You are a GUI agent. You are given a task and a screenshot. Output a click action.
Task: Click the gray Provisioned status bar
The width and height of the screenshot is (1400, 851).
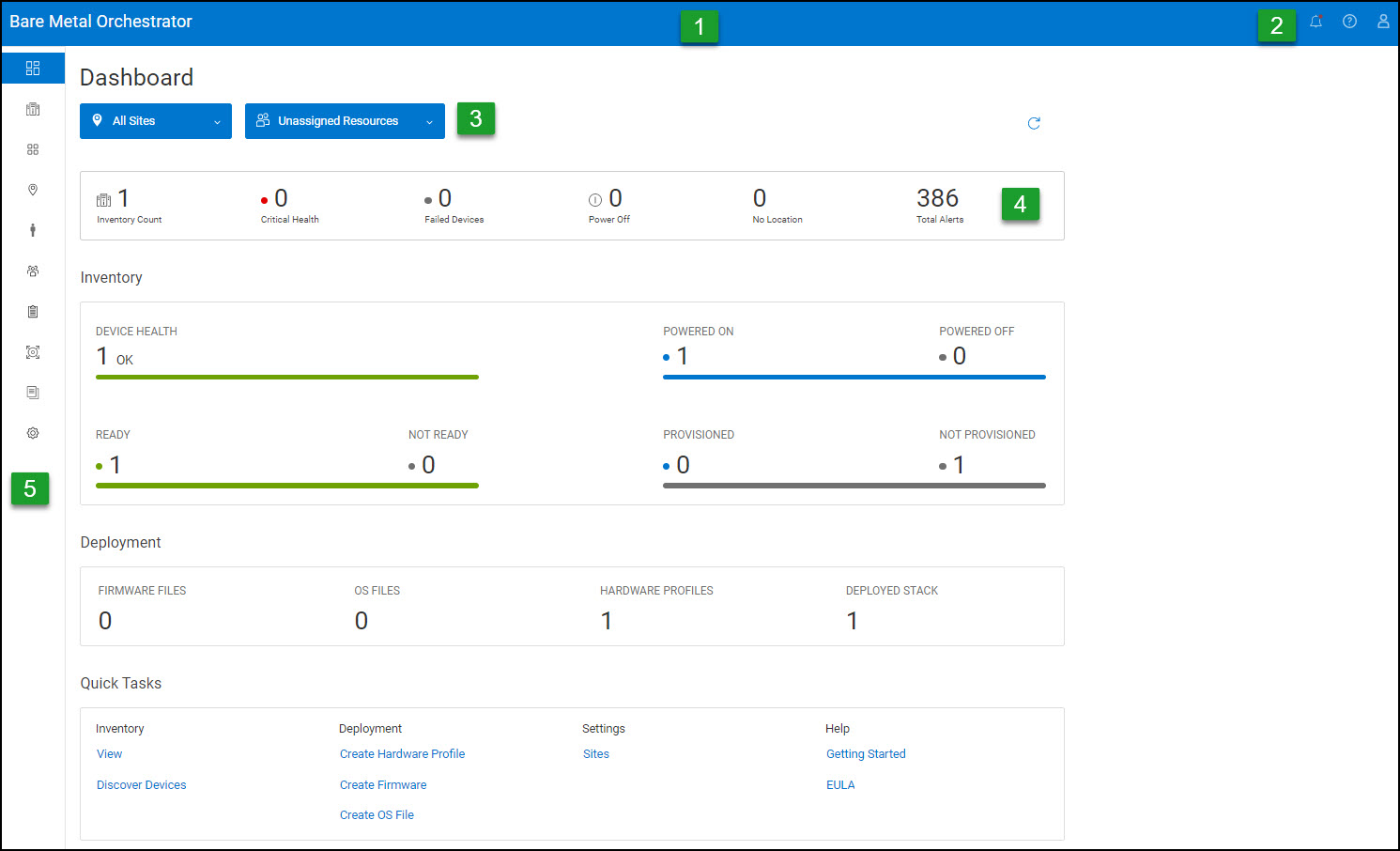pos(854,486)
